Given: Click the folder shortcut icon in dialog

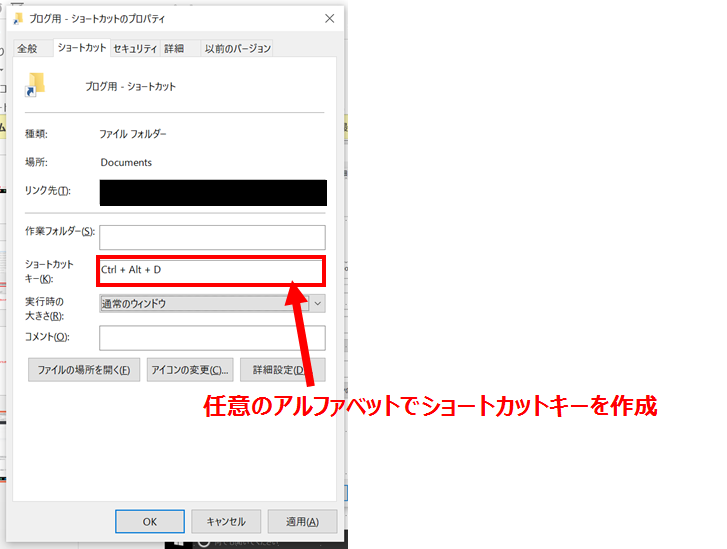Looking at the screenshot, I should (36, 84).
